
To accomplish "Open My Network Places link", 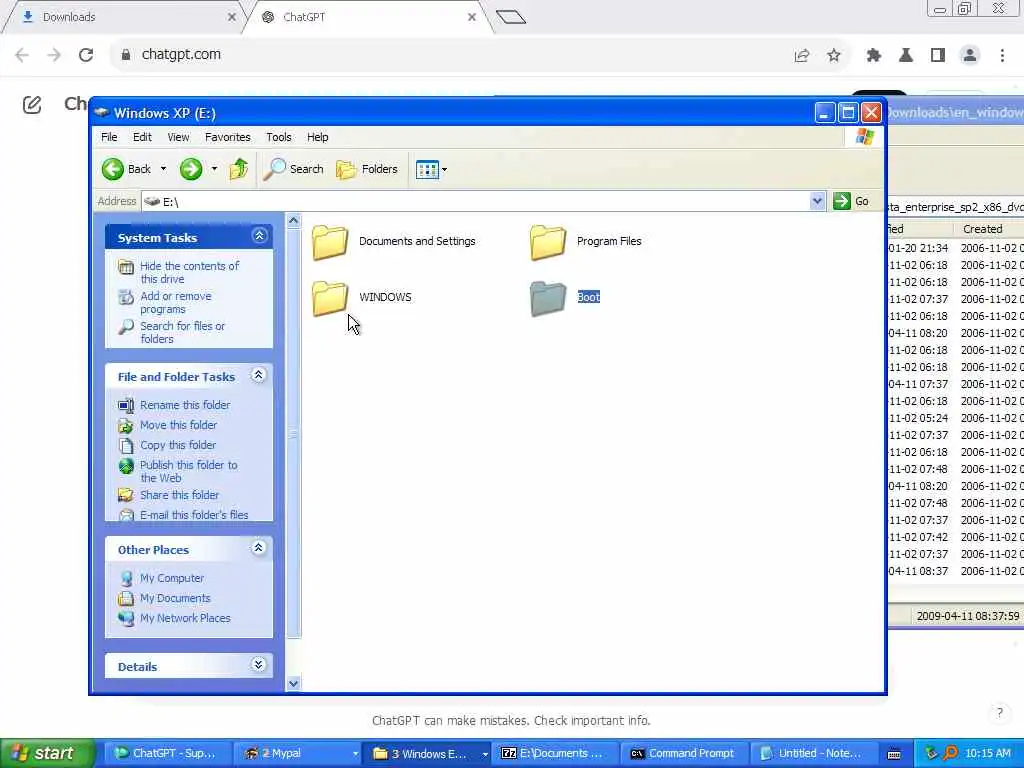I will [185, 618].
